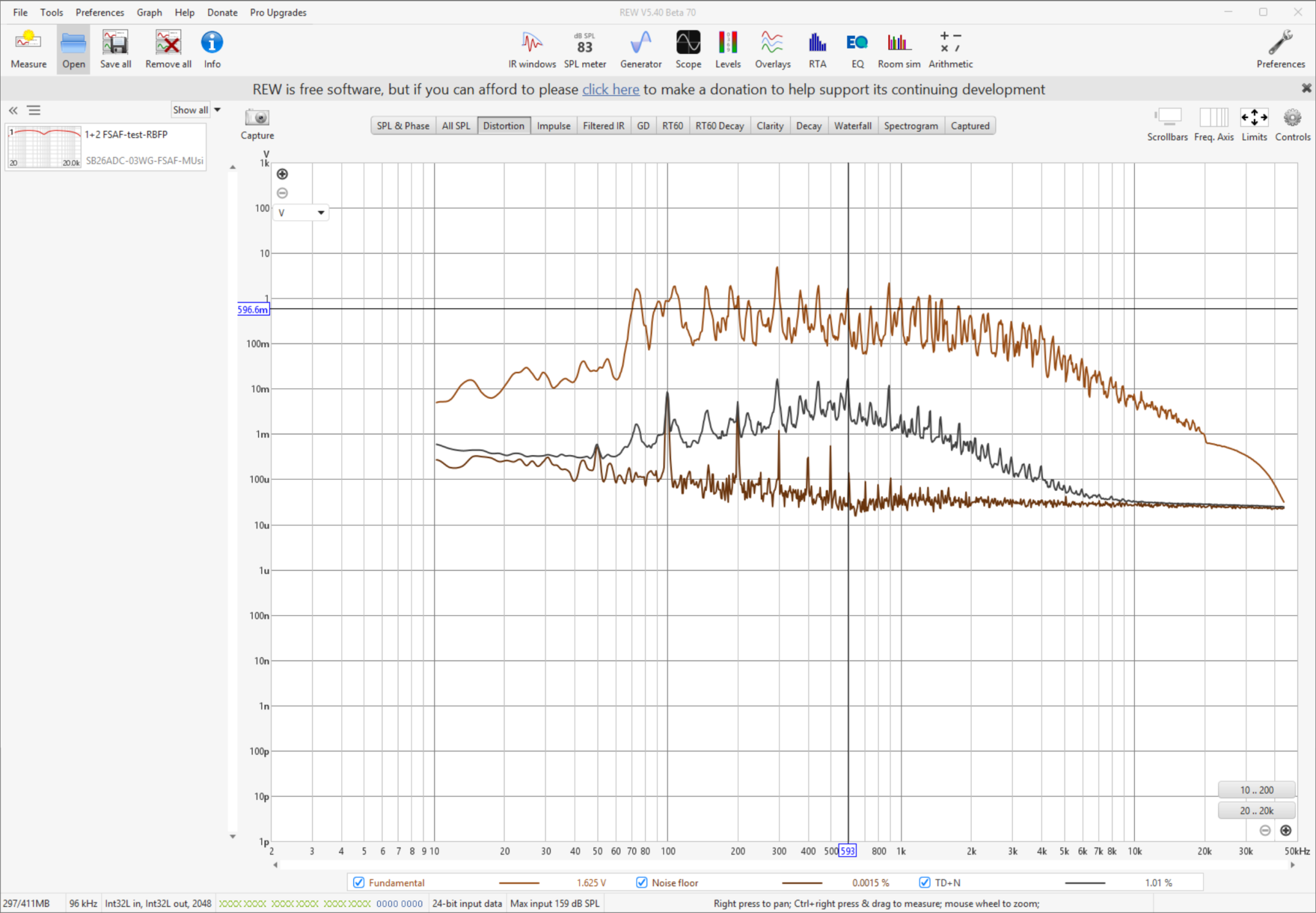Image resolution: width=1316 pixels, height=913 pixels.
Task: Click the horizontal scrollbar right arrow
Action: point(1293,865)
